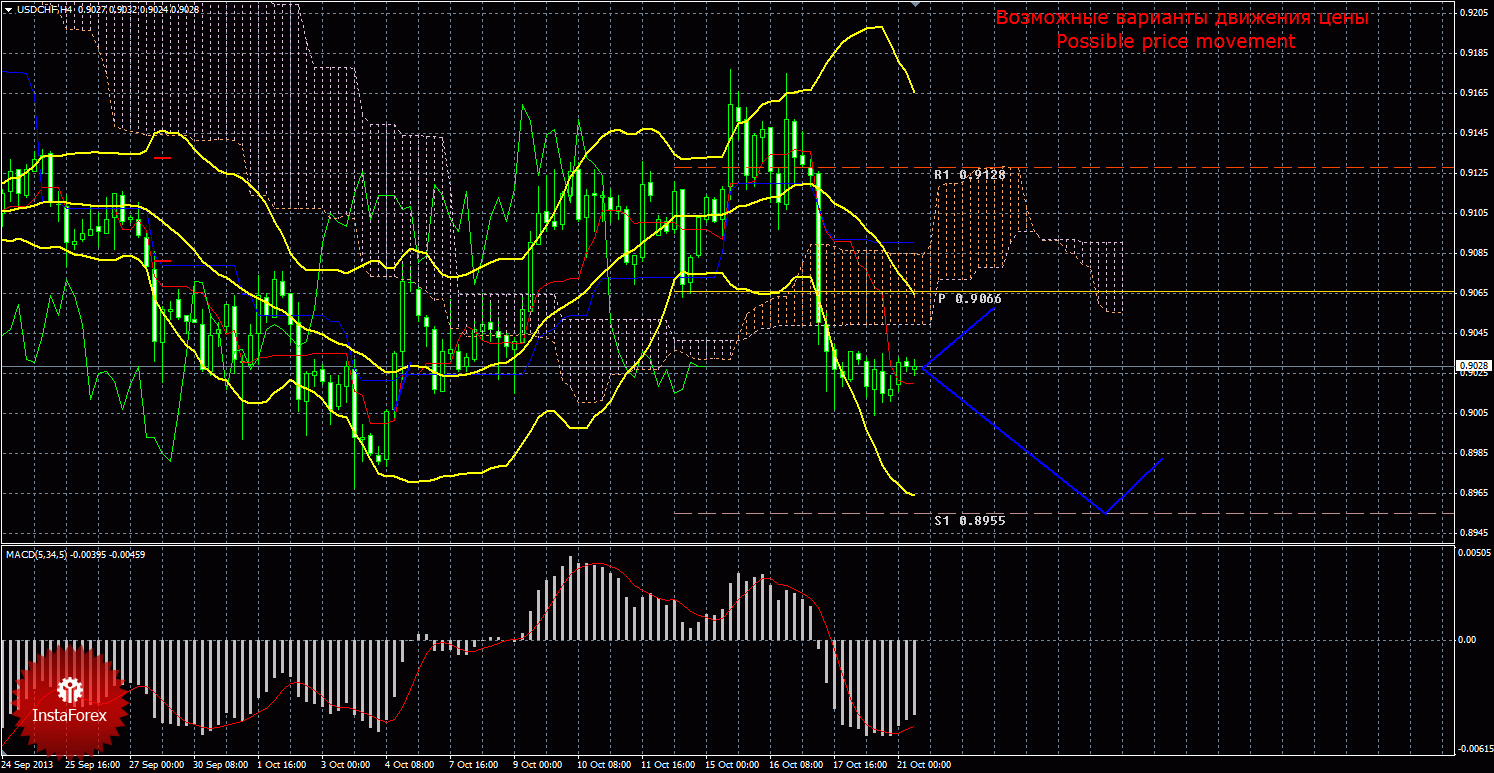Click the '27 Sep 00:00' time axis label
This screenshot has width=1494, height=773.
click(x=158, y=765)
